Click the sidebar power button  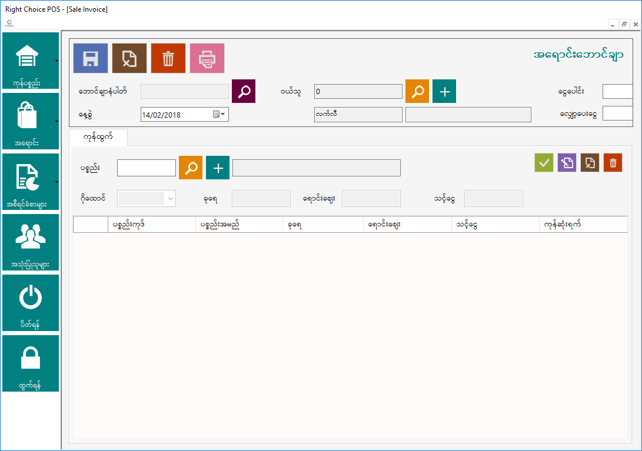click(30, 302)
